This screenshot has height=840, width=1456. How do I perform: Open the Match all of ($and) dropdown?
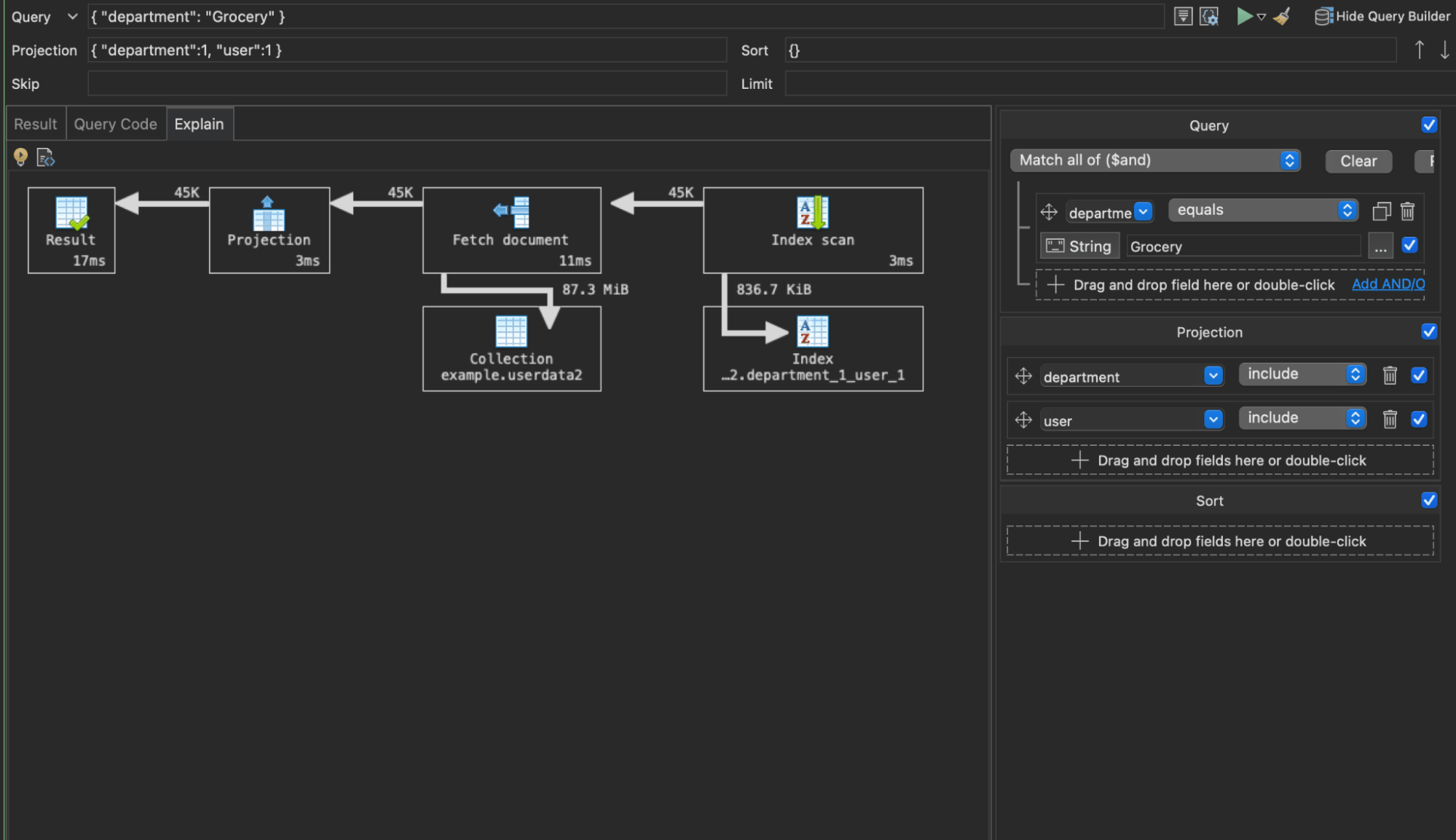[1155, 160]
